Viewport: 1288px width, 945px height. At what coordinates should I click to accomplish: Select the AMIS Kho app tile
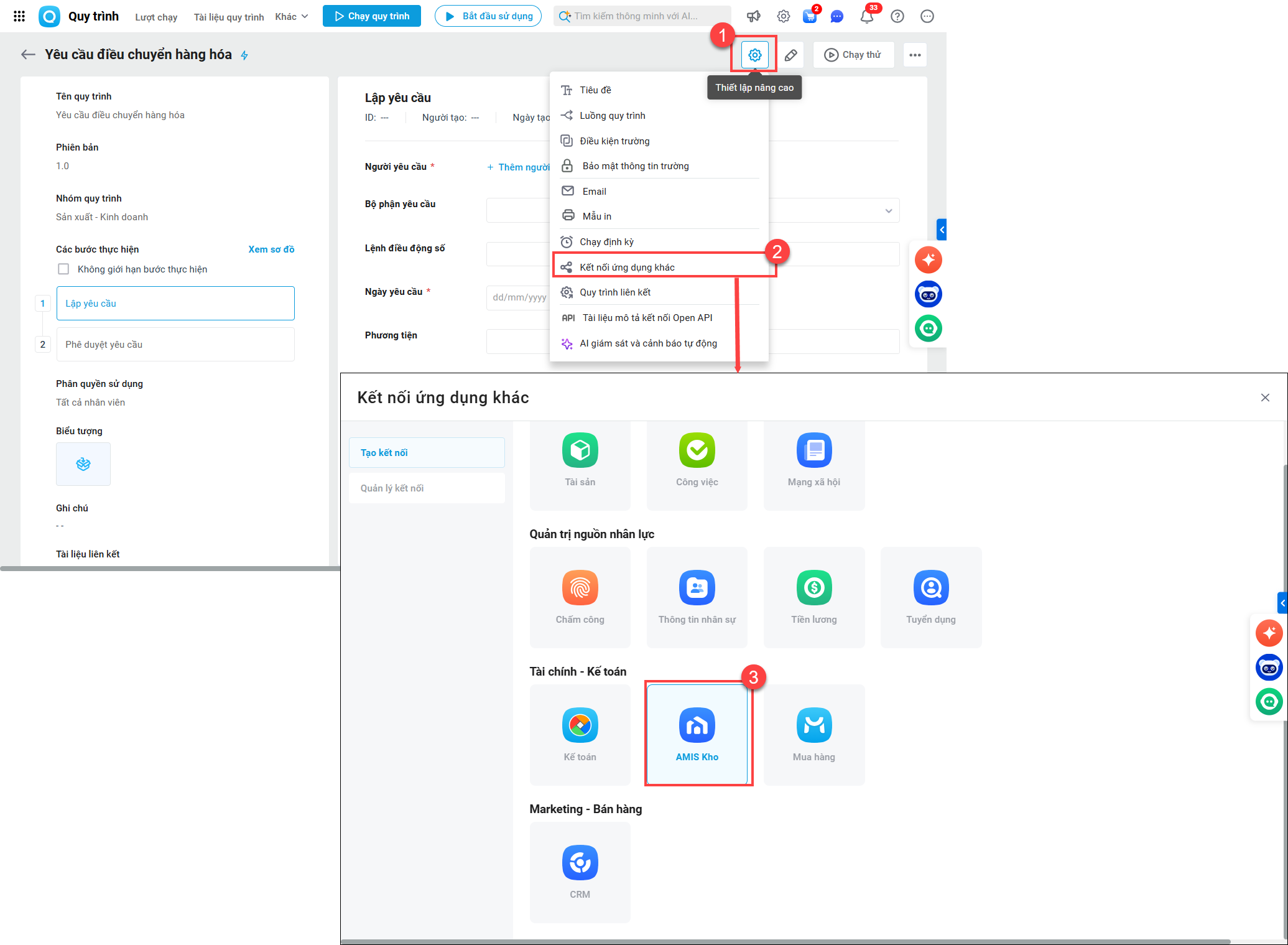[697, 734]
